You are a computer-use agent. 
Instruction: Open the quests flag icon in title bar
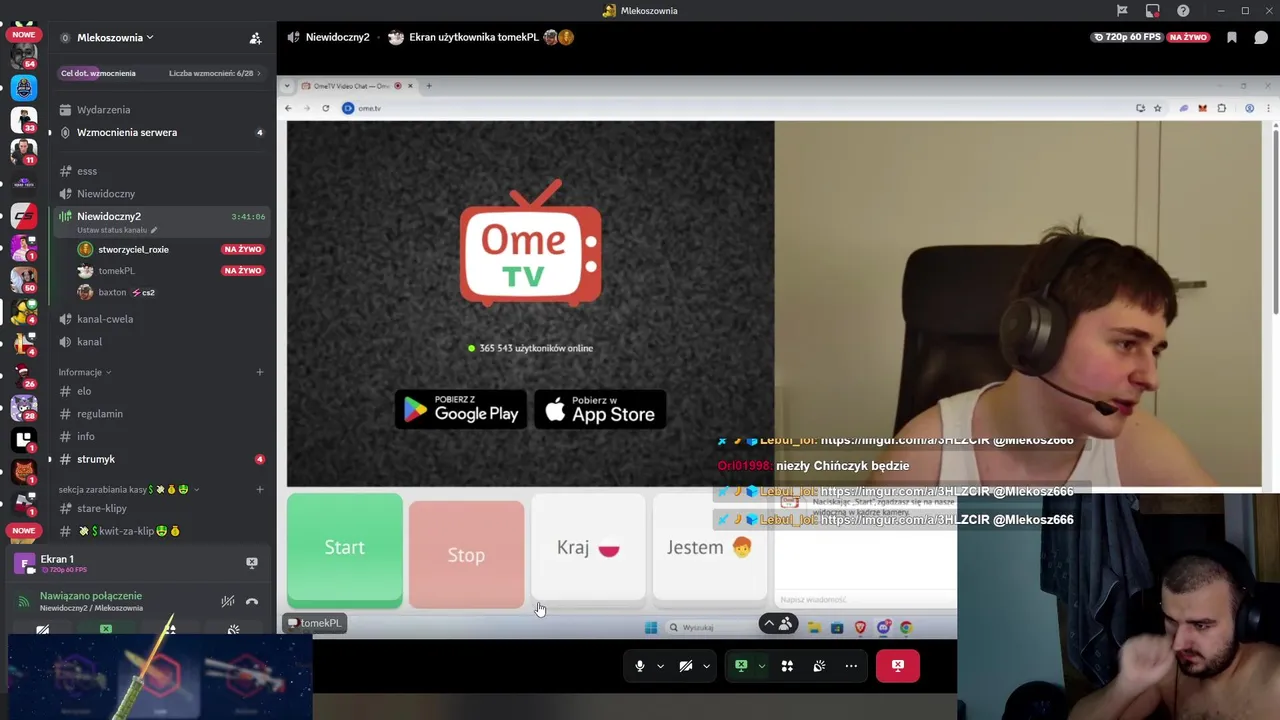[x=1122, y=11]
